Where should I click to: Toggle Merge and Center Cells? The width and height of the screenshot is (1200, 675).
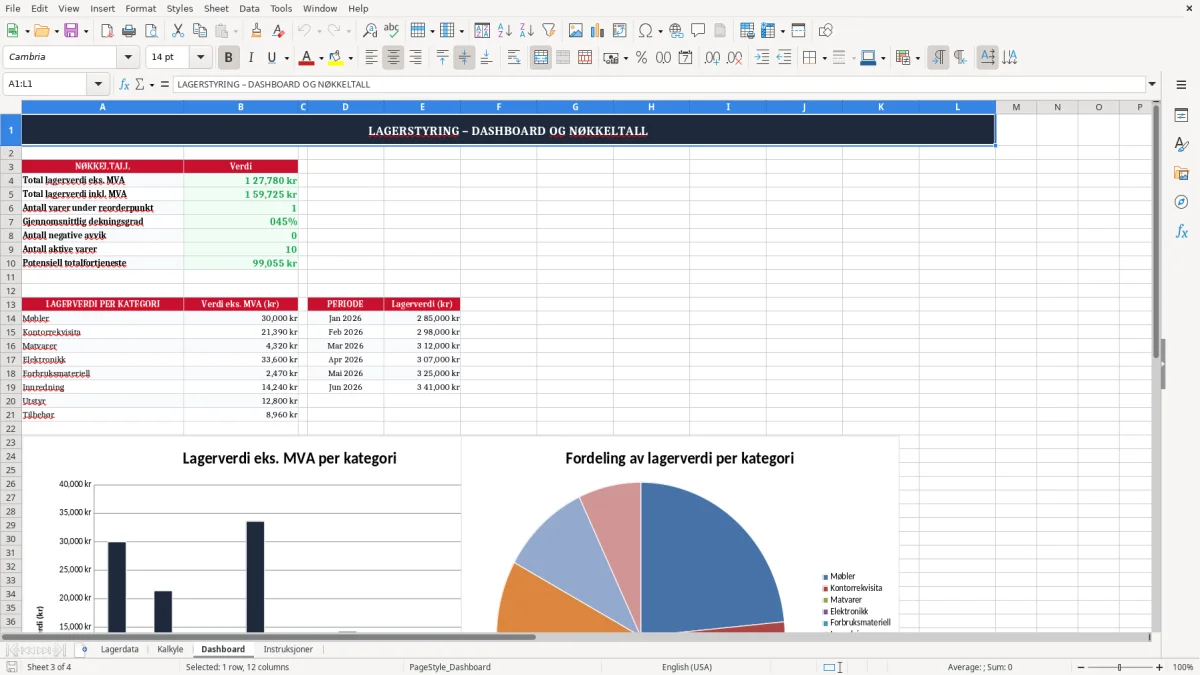541,58
